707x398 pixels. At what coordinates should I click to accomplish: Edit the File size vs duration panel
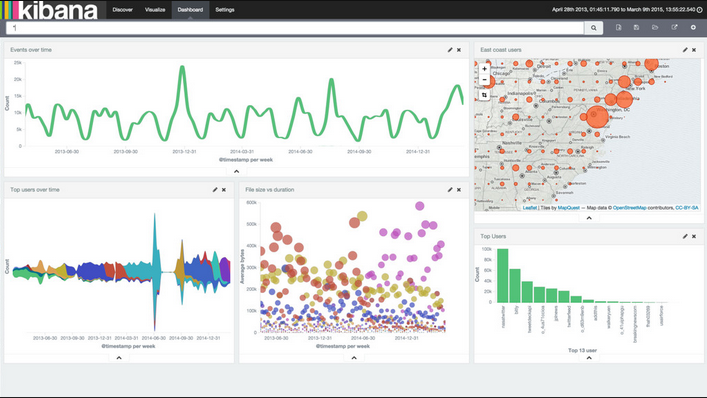450,190
